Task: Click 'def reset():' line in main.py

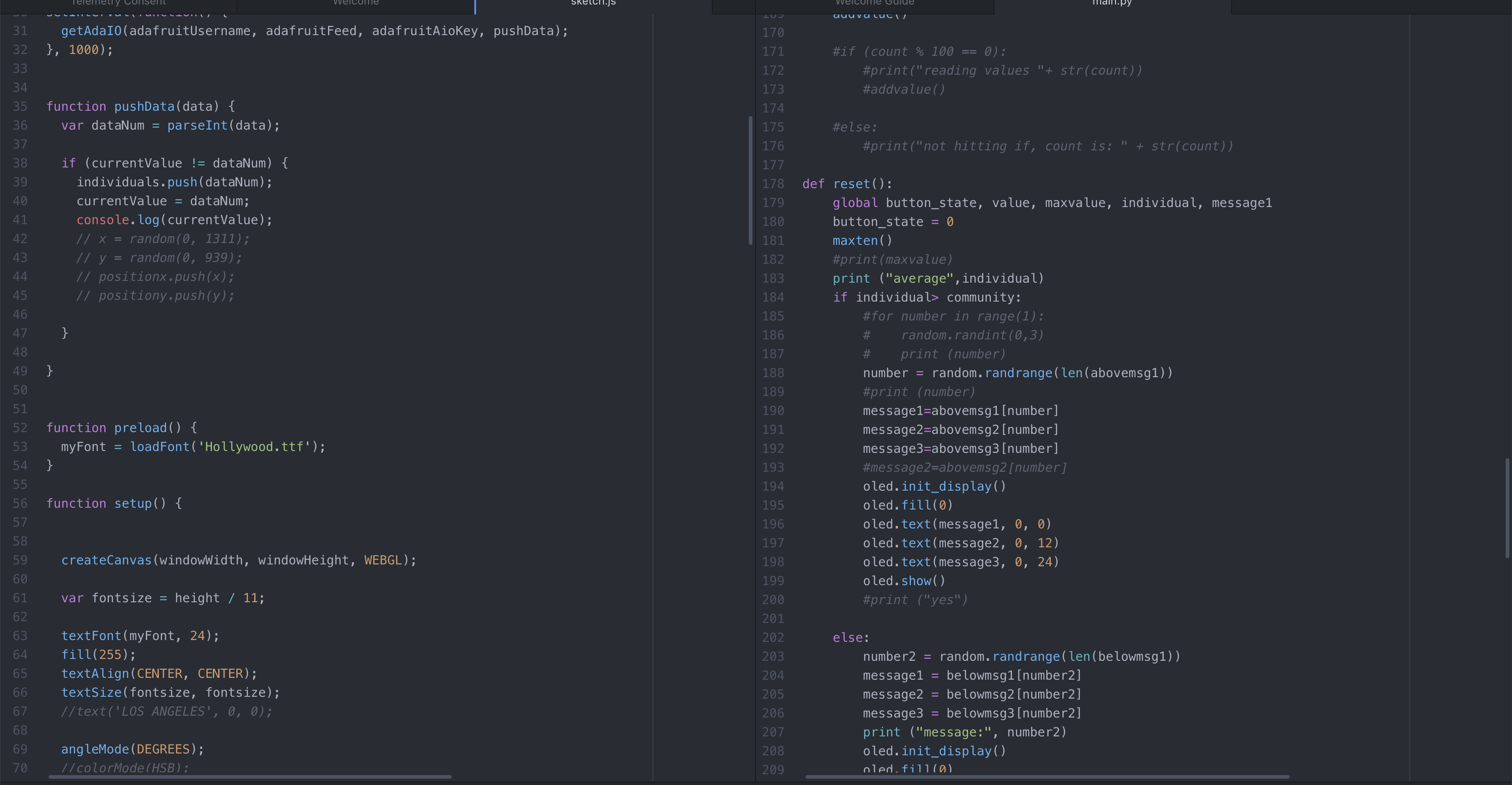Action: tap(847, 184)
